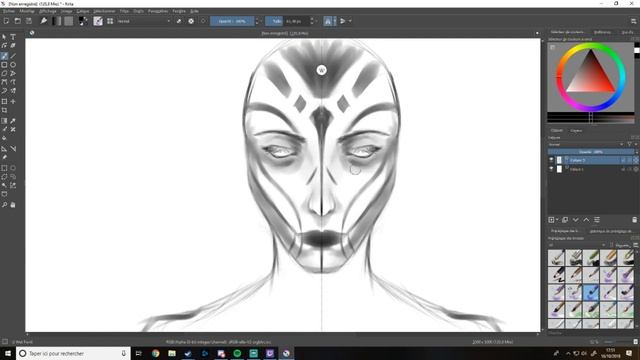The height and width of the screenshot is (360, 640).
Task: Click the layer Opacité slider
Action: (x=591, y=152)
